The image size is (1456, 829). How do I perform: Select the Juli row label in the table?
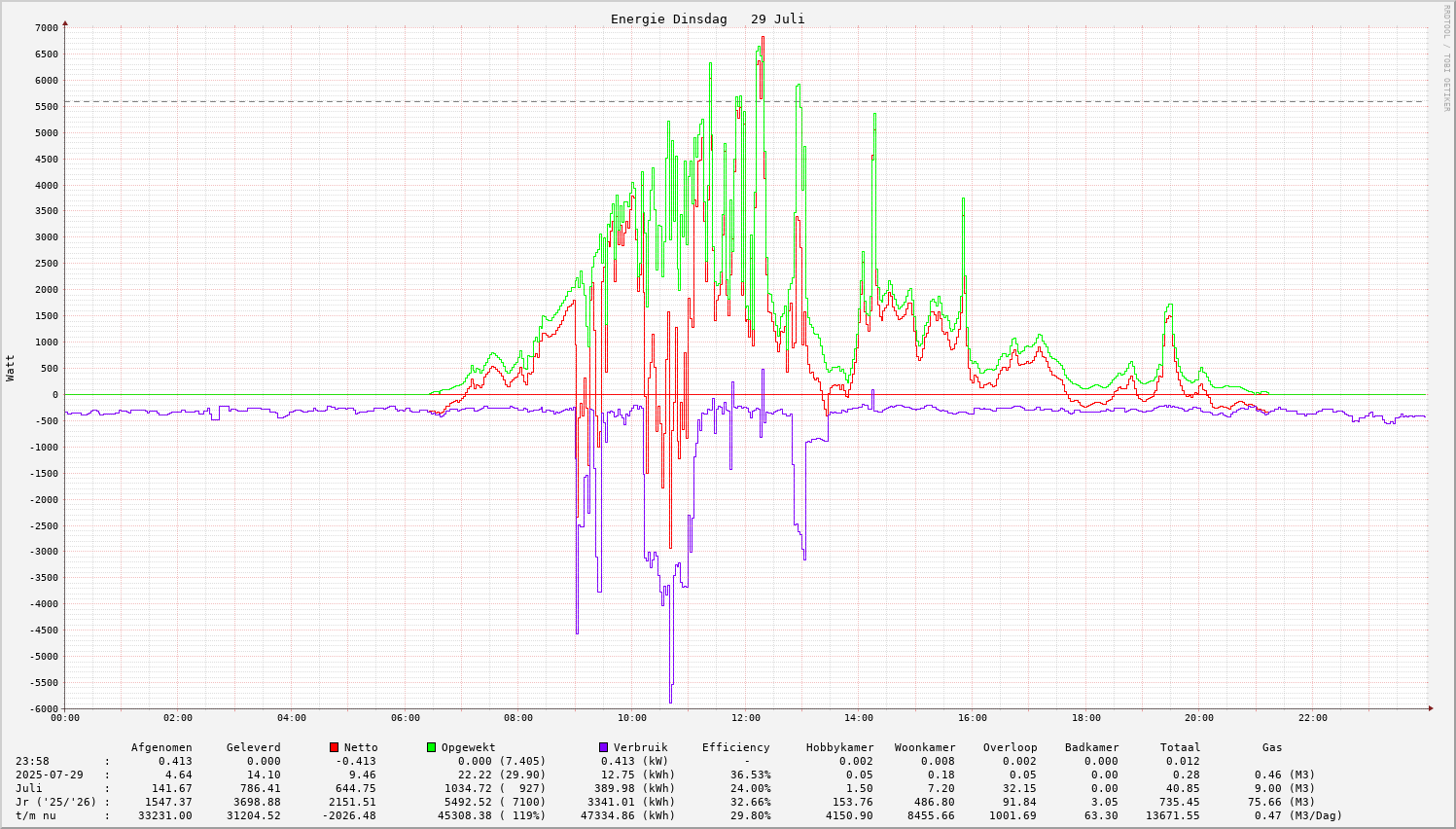coord(29,788)
